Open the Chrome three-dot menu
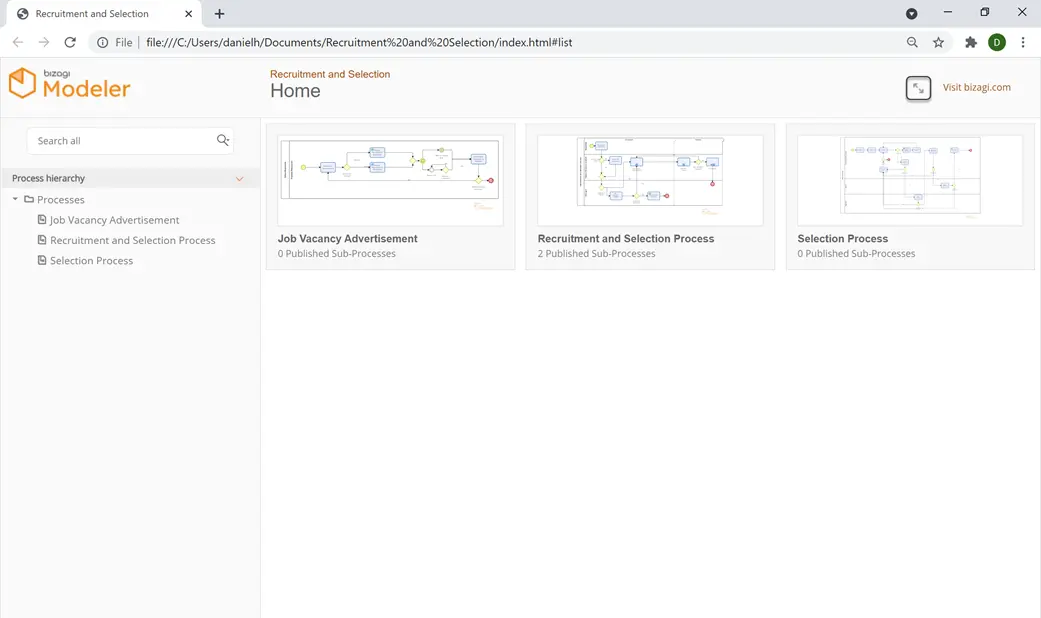The height and width of the screenshot is (618, 1041). tap(1022, 42)
